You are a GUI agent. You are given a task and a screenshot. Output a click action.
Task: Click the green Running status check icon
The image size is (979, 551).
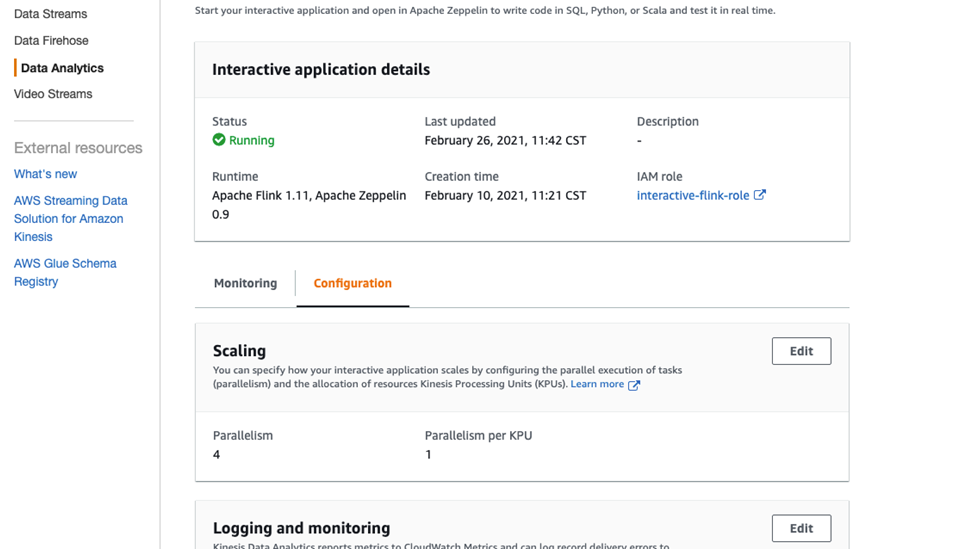[219, 141]
